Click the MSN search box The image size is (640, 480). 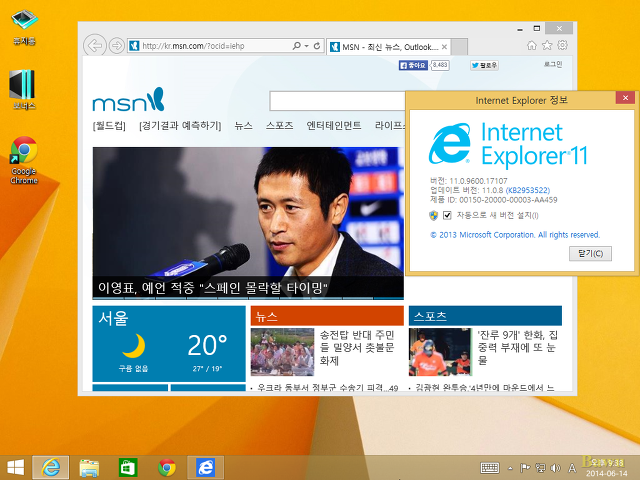point(337,101)
